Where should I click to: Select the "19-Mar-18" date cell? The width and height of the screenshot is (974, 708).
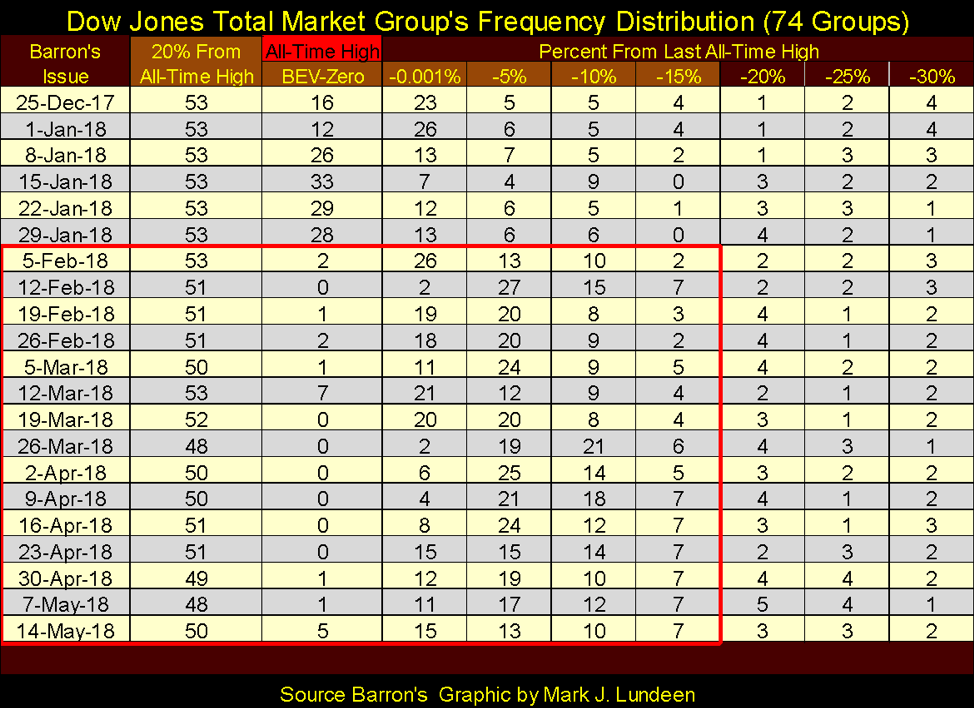click(x=65, y=419)
